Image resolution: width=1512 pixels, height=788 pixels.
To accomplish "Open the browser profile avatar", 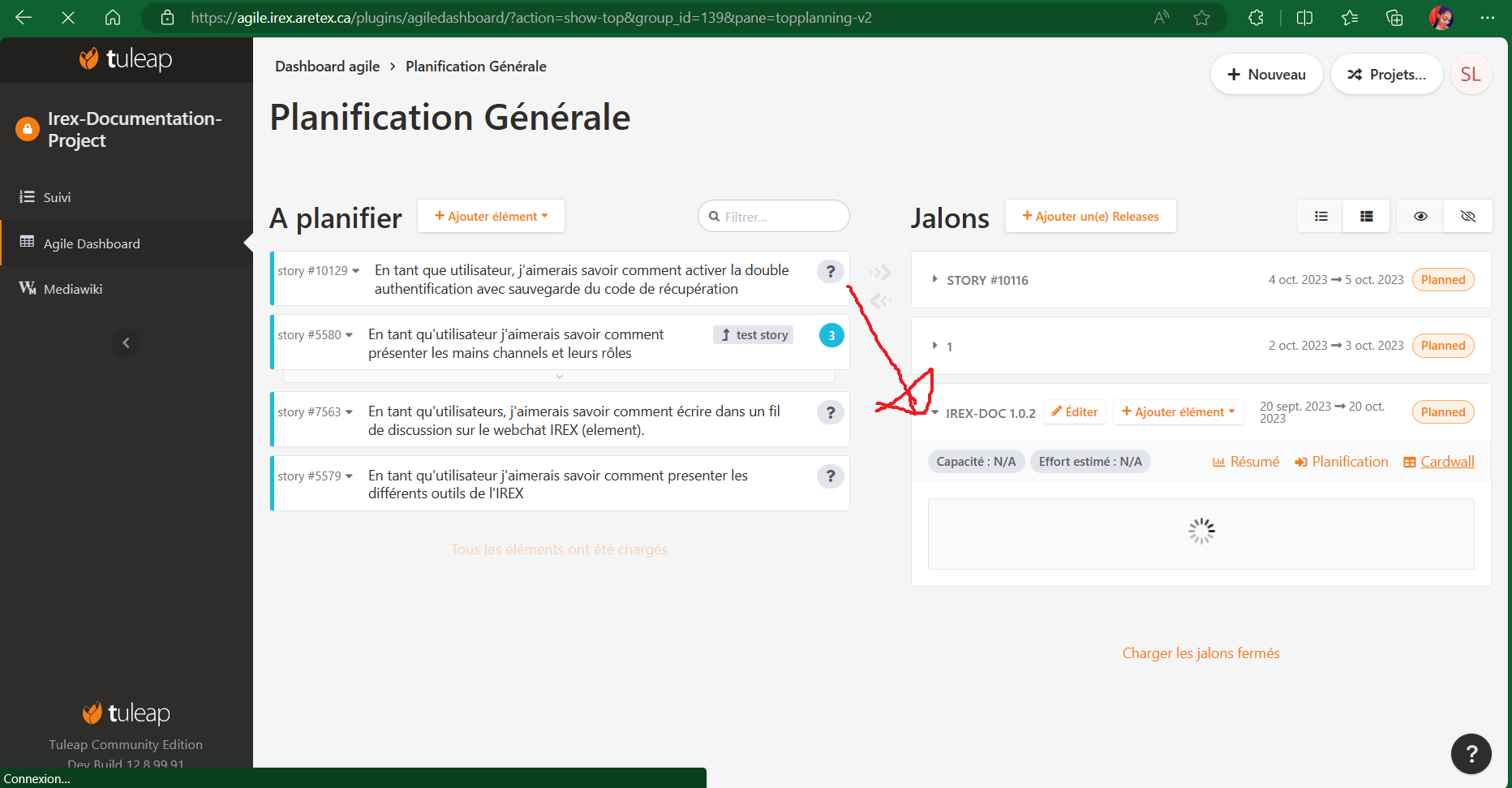I will click(x=1441, y=18).
